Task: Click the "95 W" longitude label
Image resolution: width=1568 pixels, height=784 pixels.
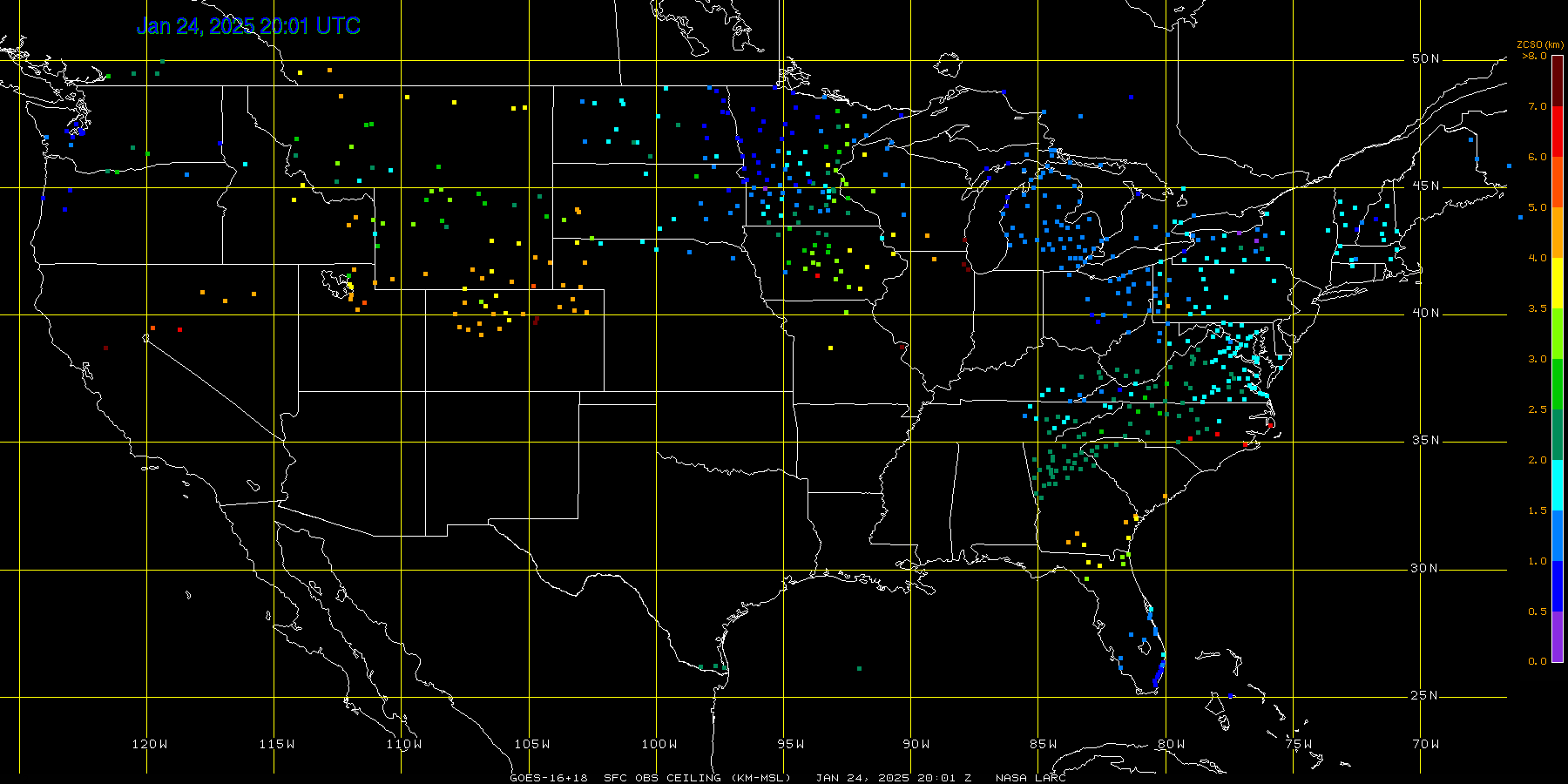Action: [790, 744]
